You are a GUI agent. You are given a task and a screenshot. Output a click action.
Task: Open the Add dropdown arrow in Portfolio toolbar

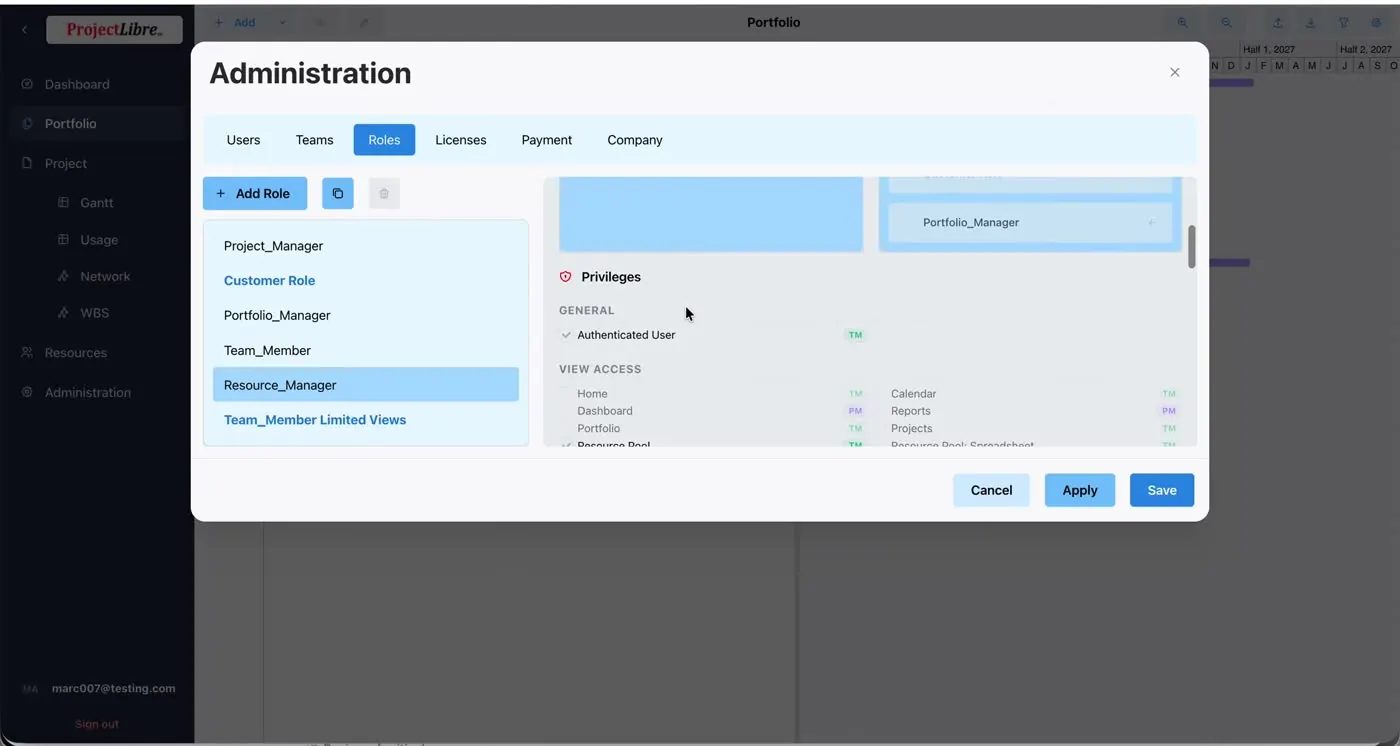[282, 22]
